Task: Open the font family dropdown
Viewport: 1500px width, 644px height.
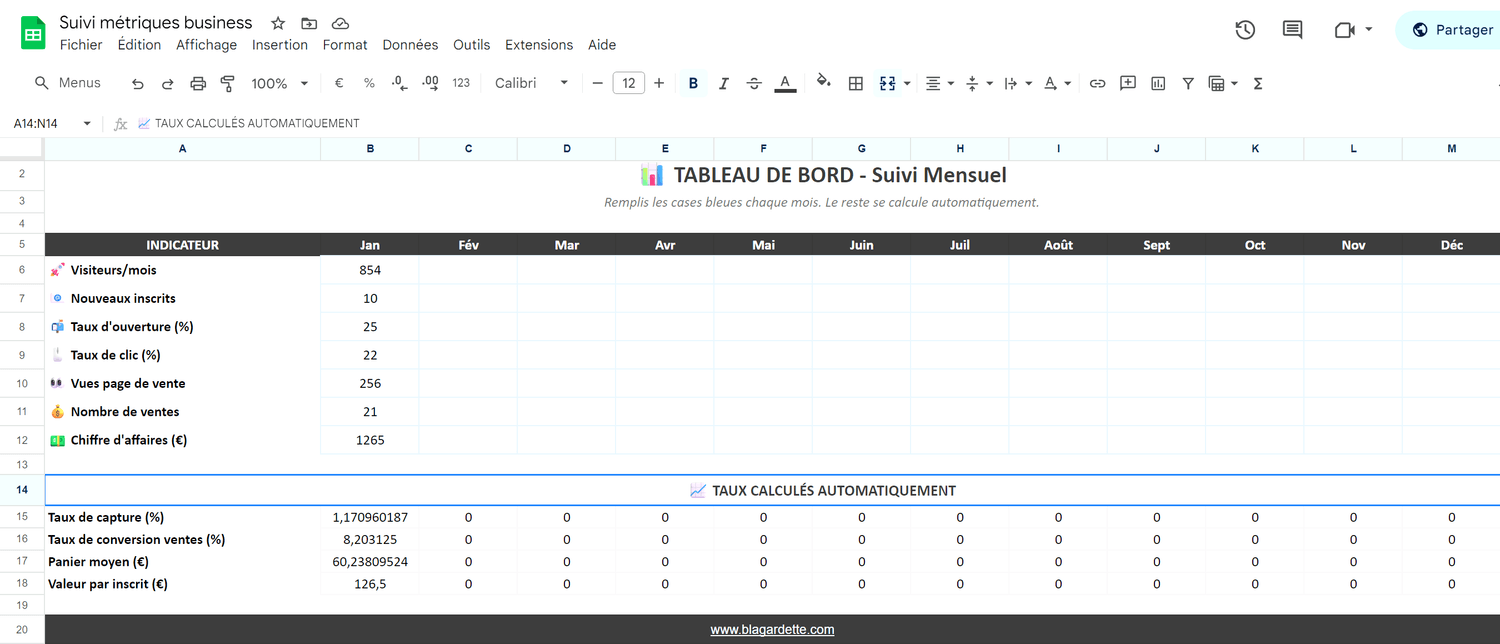Action: [531, 83]
